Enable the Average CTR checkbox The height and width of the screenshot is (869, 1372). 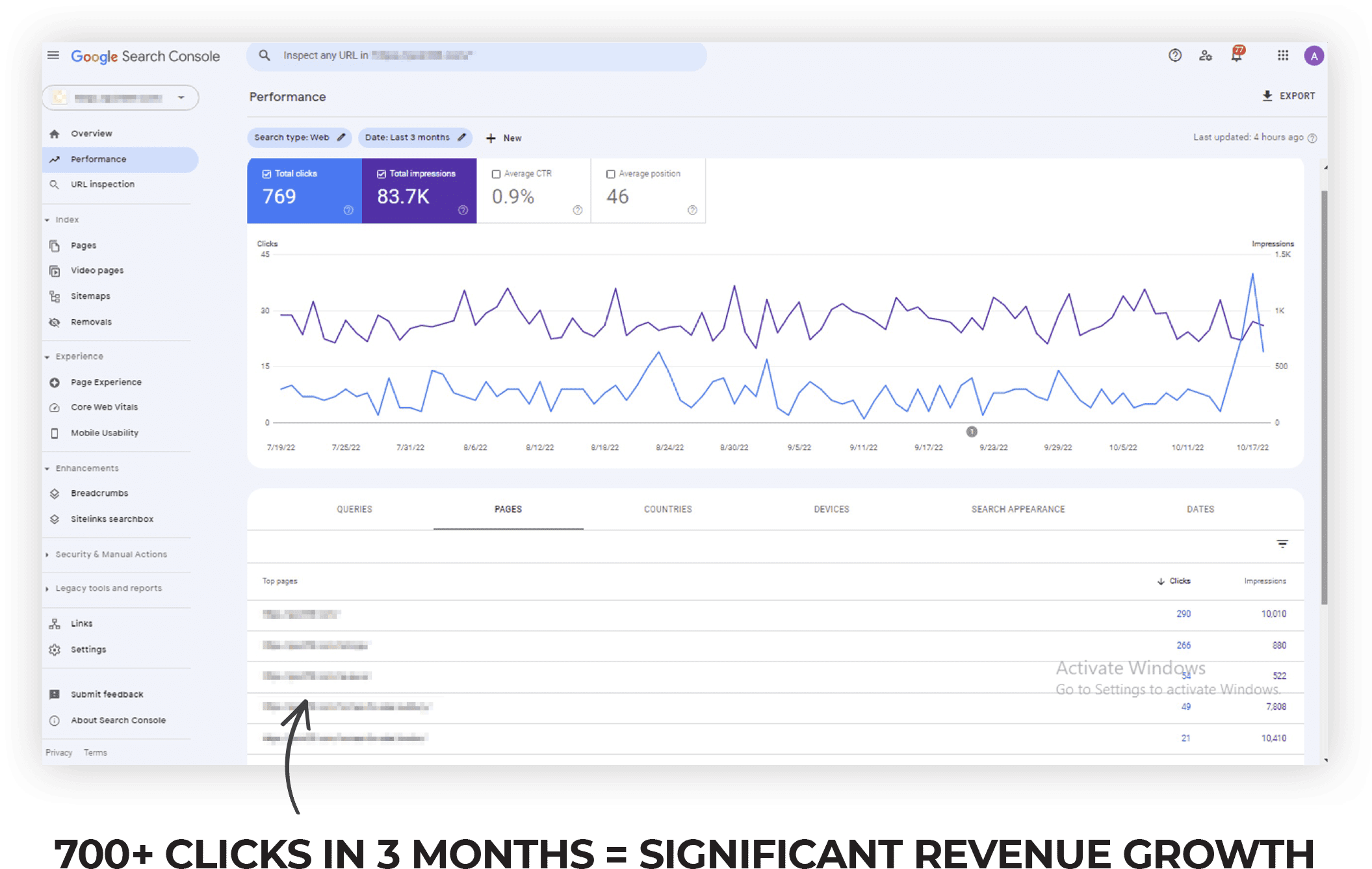(496, 174)
